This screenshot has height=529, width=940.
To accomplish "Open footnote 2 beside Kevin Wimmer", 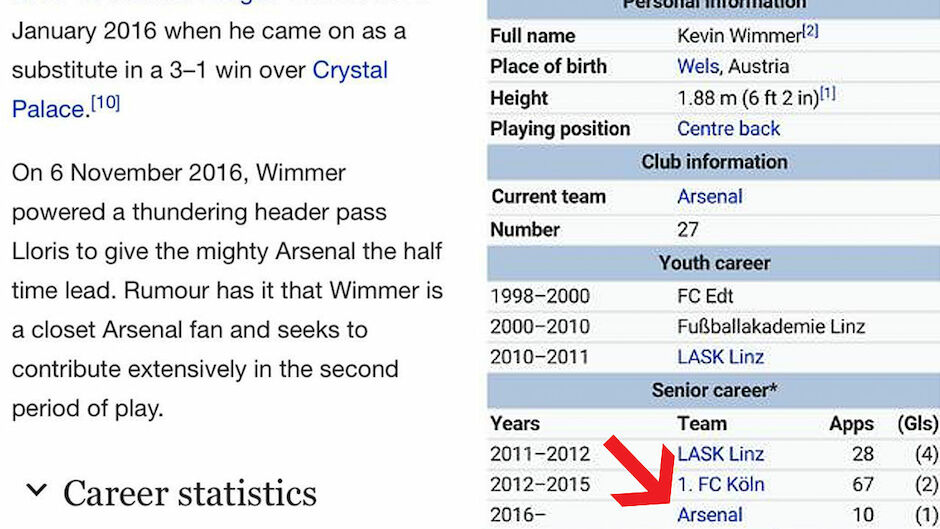I will pos(811,30).
